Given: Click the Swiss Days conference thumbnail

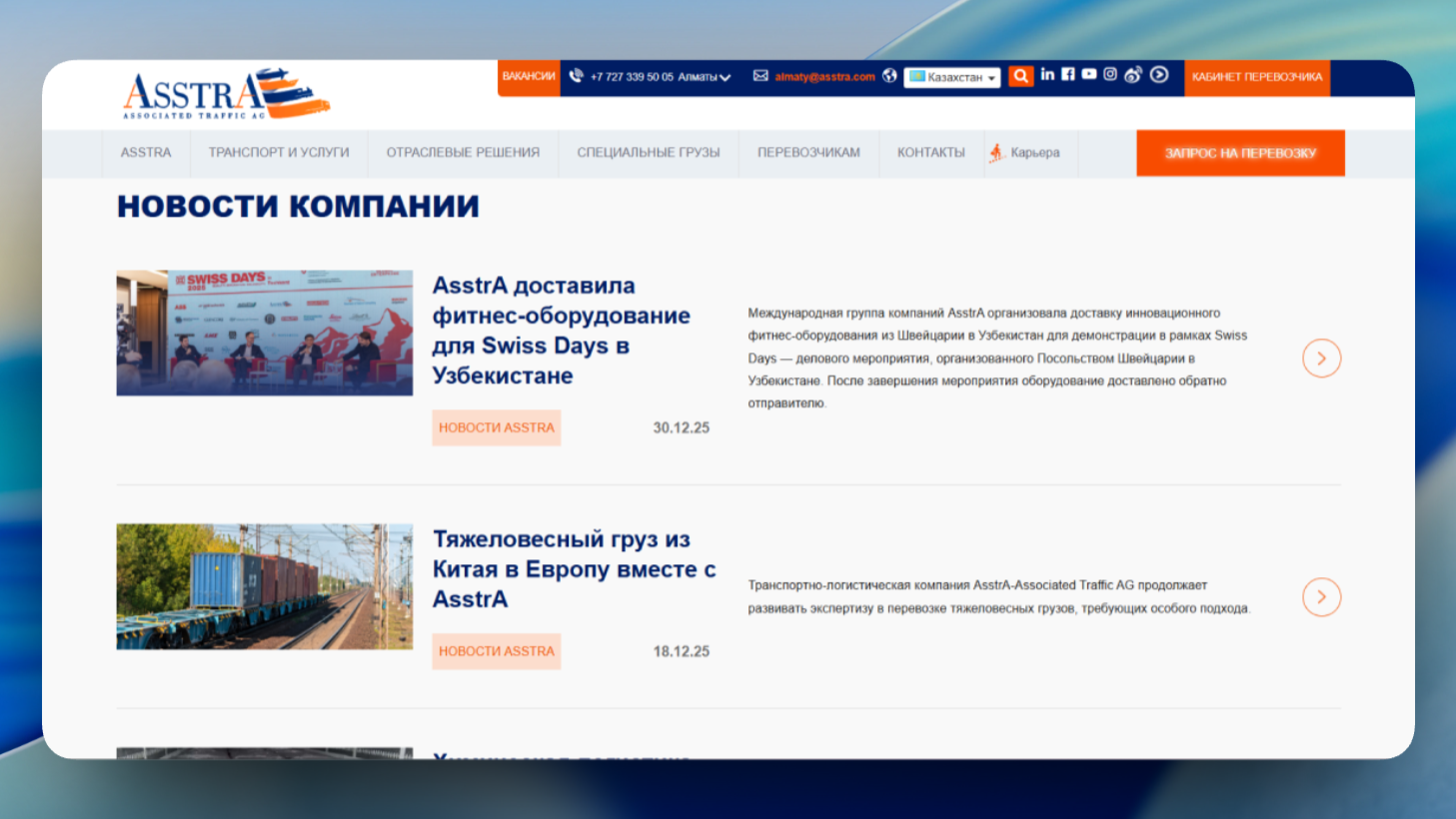Looking at the screenshot, I should click(x=265, y=333).
